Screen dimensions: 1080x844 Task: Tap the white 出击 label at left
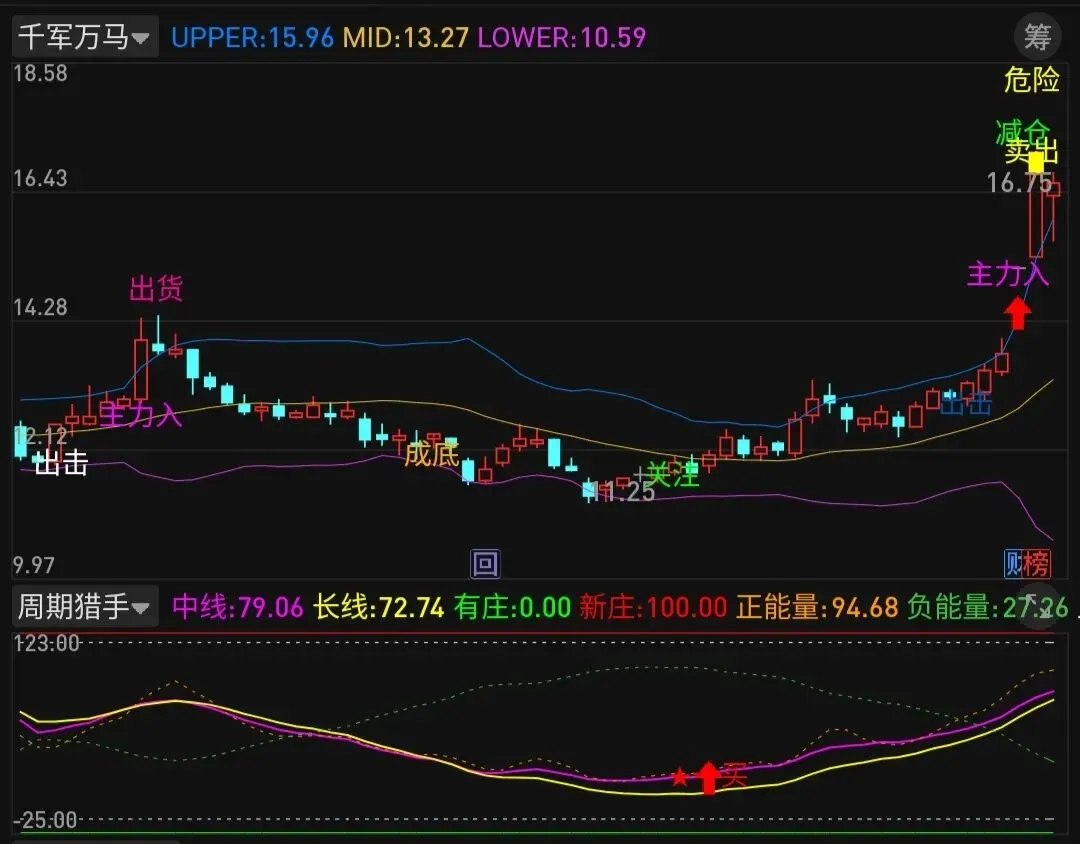[x=61, y=463]
